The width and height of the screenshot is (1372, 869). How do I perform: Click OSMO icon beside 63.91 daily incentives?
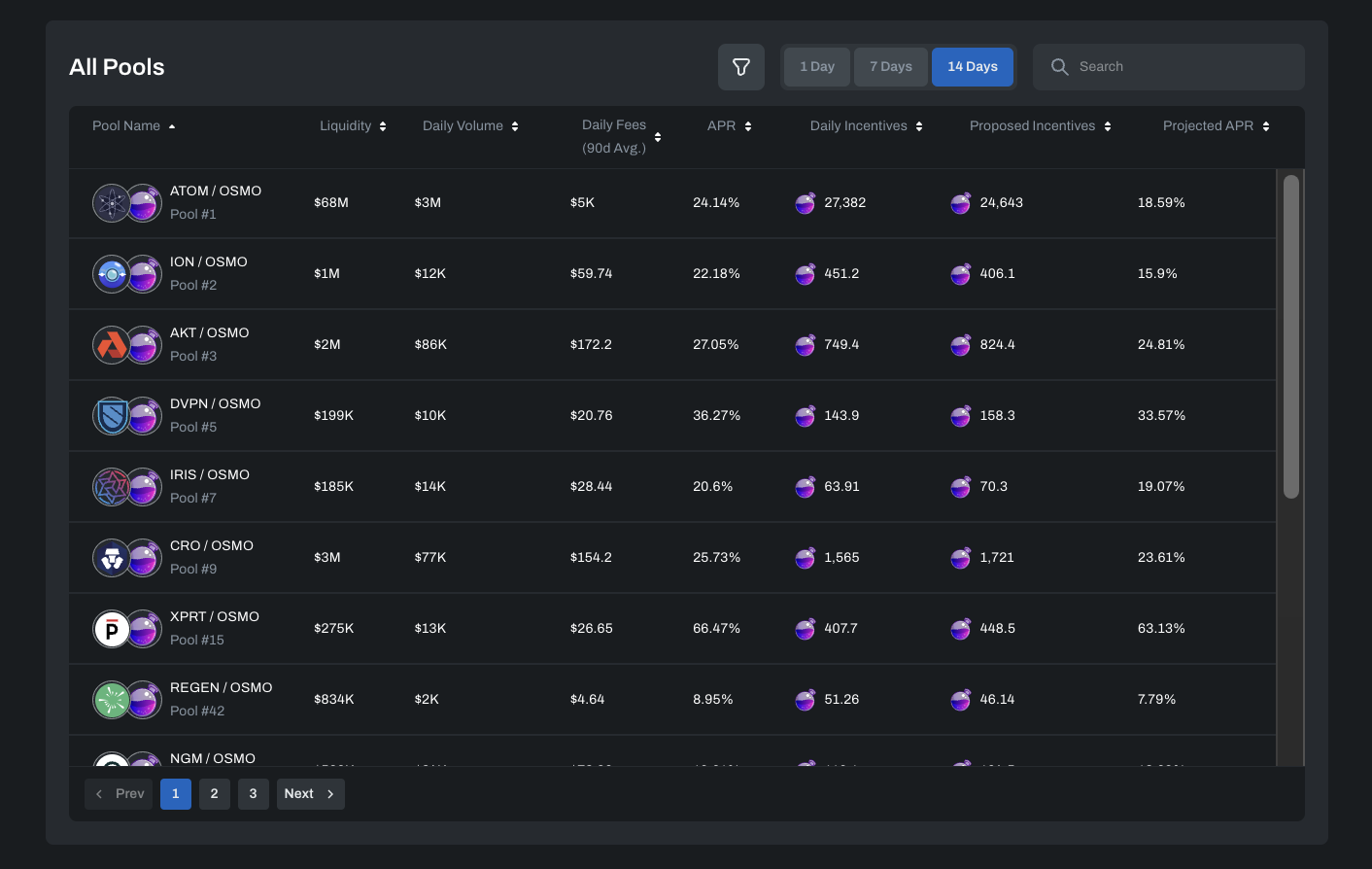[x=806, y=487]
